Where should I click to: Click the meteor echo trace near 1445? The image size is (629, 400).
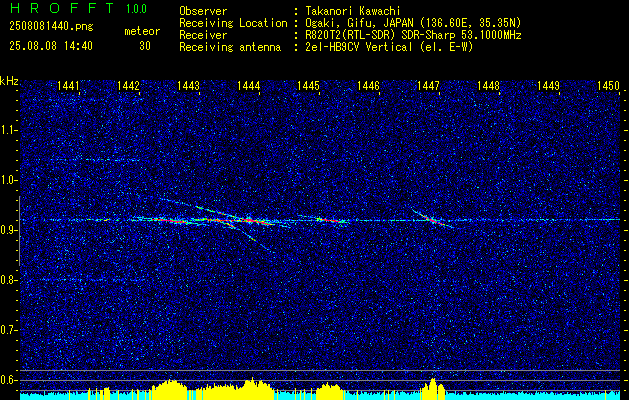[327, 220]
